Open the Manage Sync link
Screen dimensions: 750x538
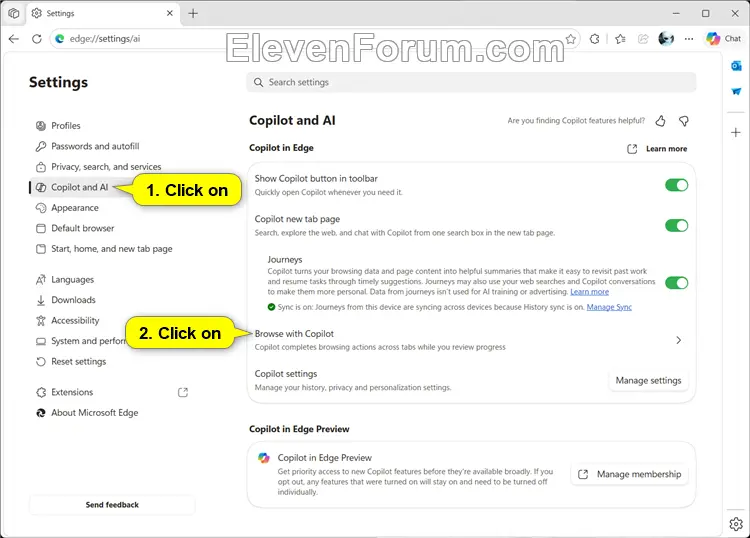click(609, 307)
